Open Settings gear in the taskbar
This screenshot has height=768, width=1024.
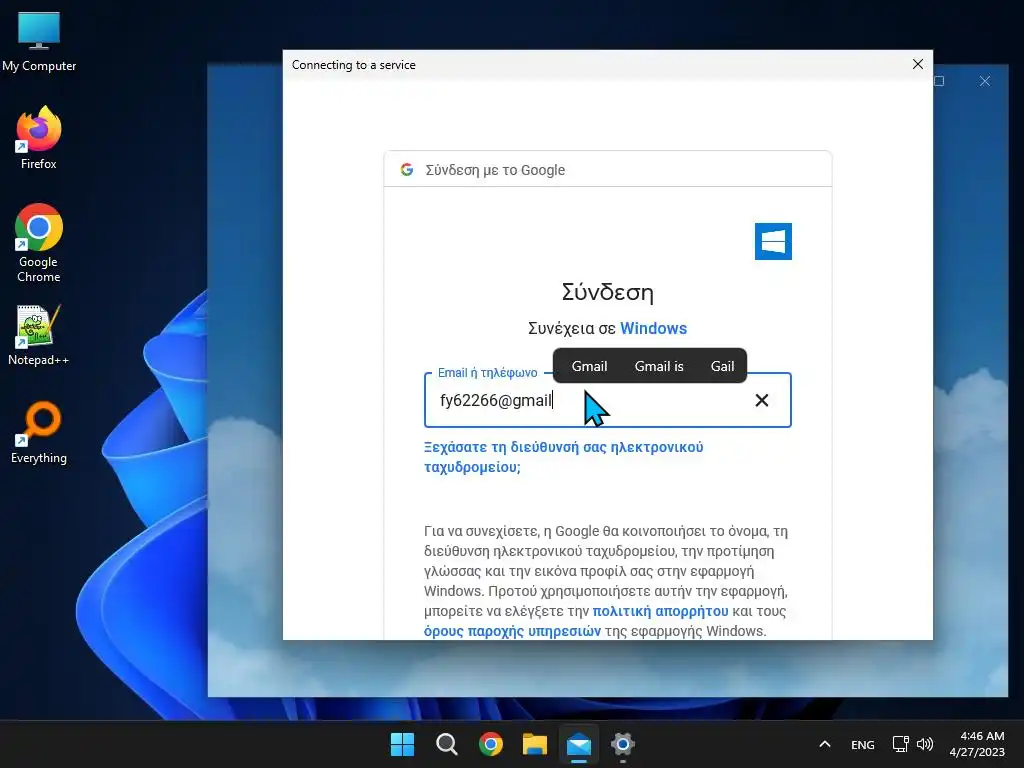pos(623,744)
